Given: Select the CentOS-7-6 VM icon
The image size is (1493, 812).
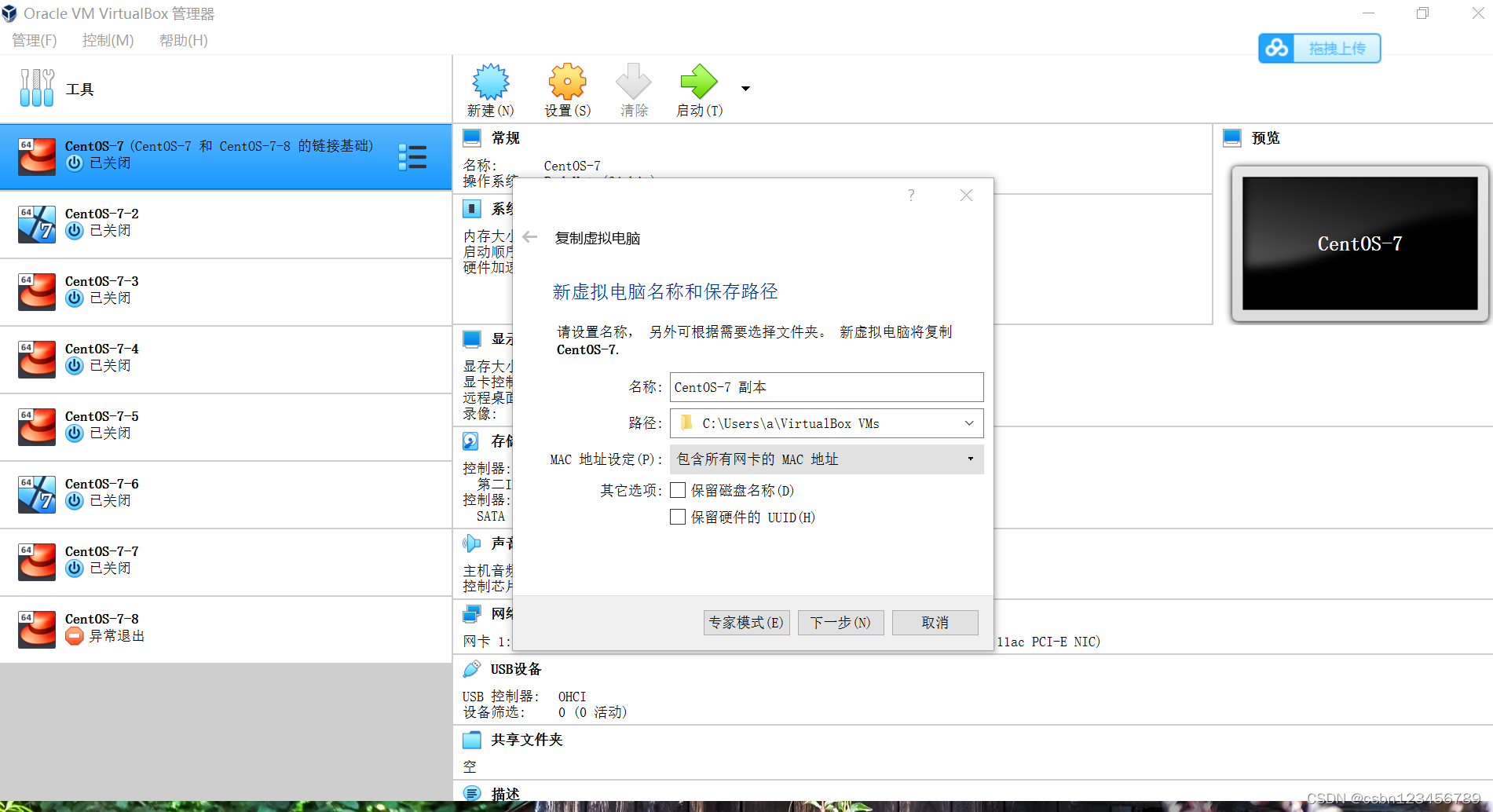Looking at the screenshot, I should pos(37,495).
